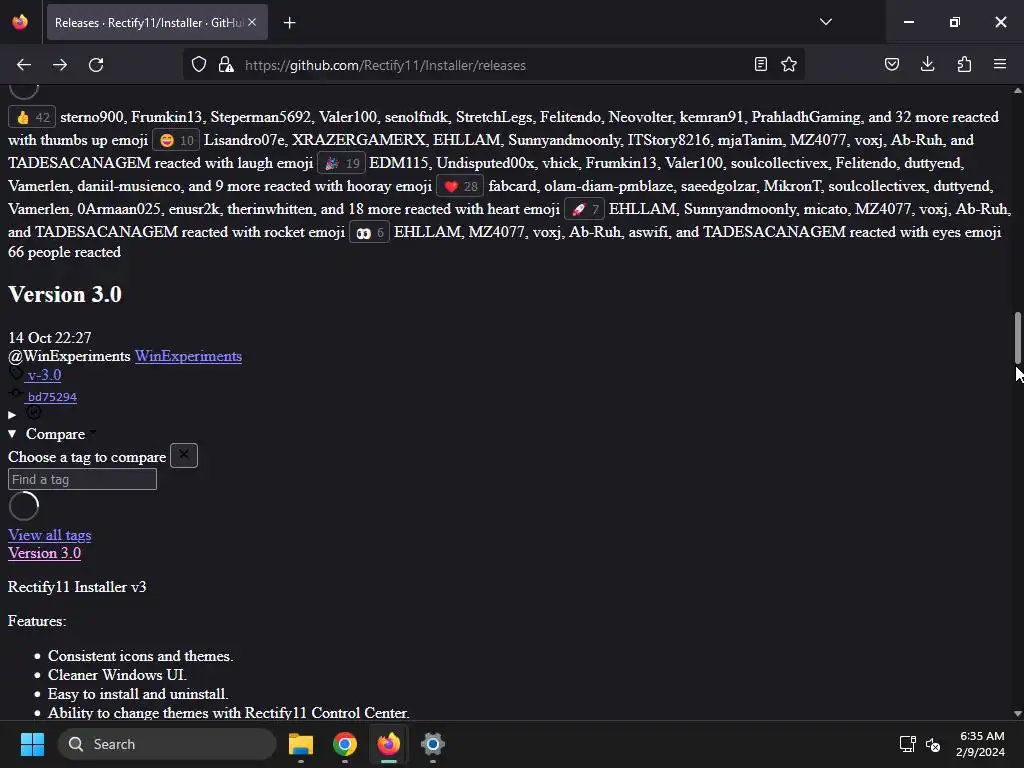The height and width of the screenshot is (768, 1024).
Task: Focus the Find a tag field
Action: [x=82, y=479]
